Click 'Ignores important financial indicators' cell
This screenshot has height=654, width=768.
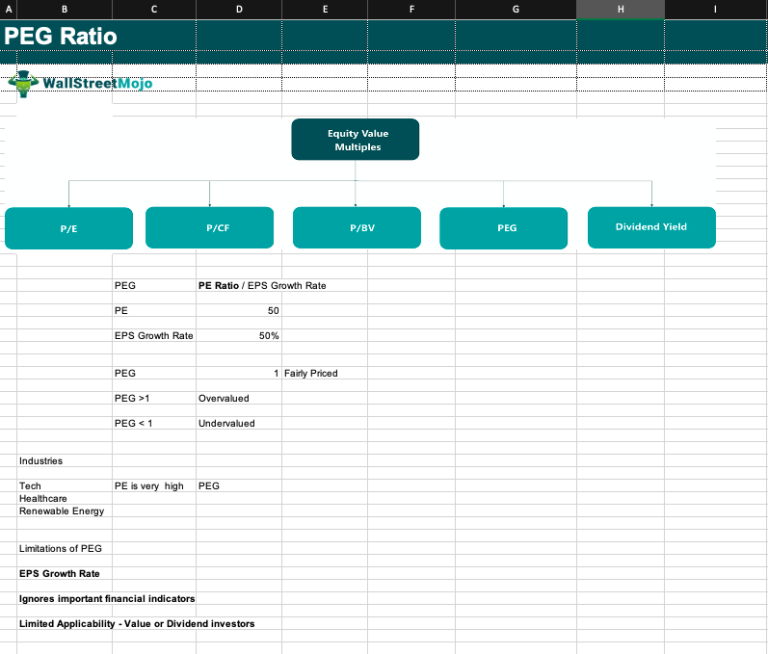pyautogui.click(x=107, y=599)
